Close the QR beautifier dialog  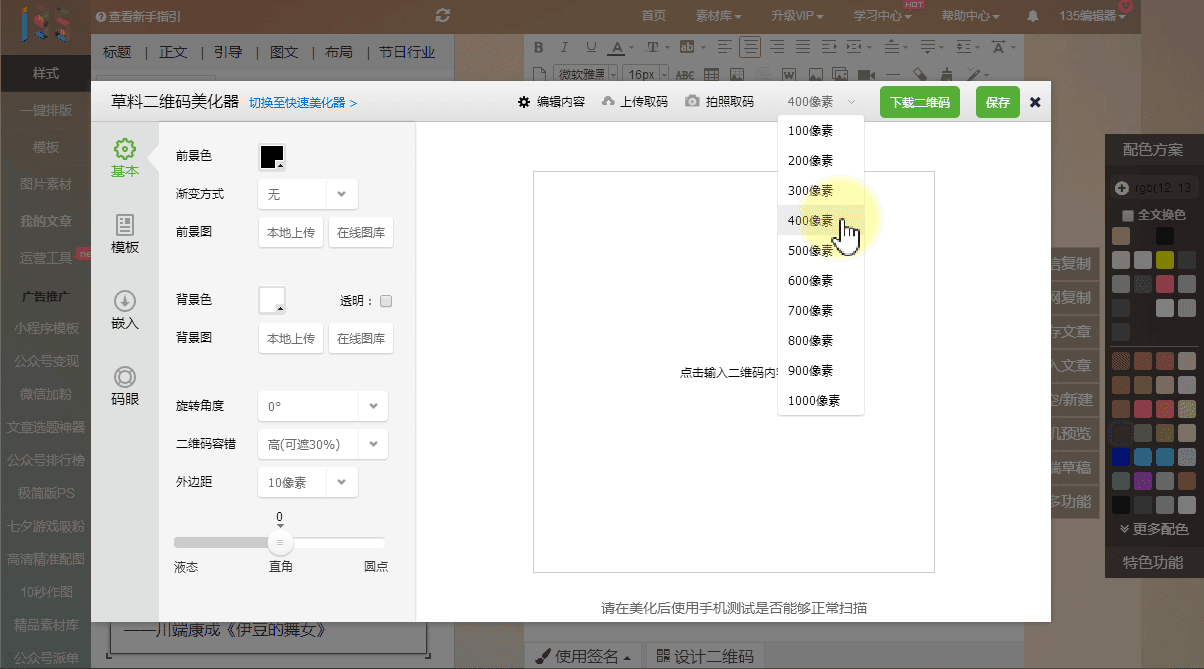tap(1035, 102)
